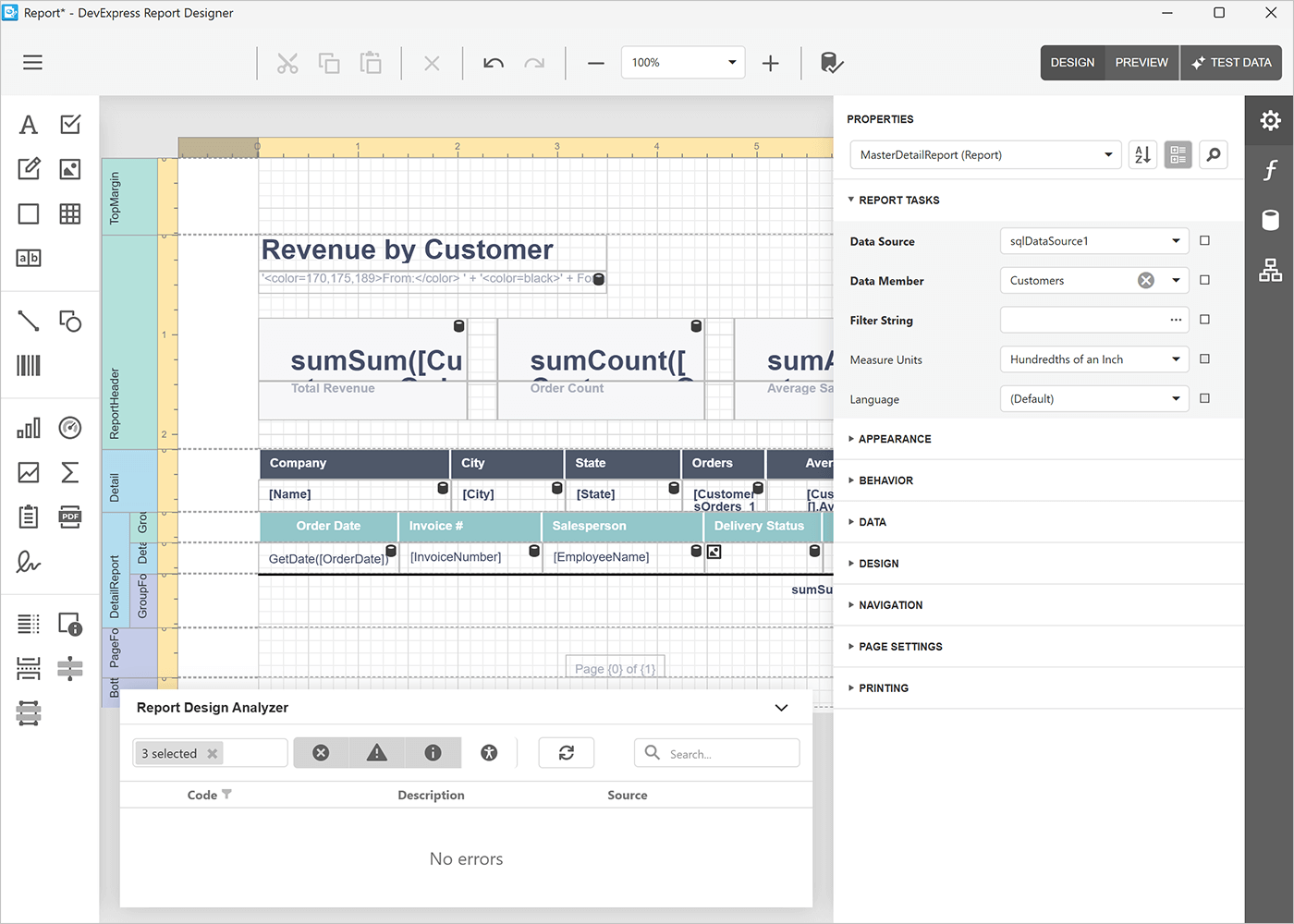Image resolution: width=1294 pixels, height=924 pixels.
Task: Expand the APPEARANCE properties section
Action: (893, 438)
